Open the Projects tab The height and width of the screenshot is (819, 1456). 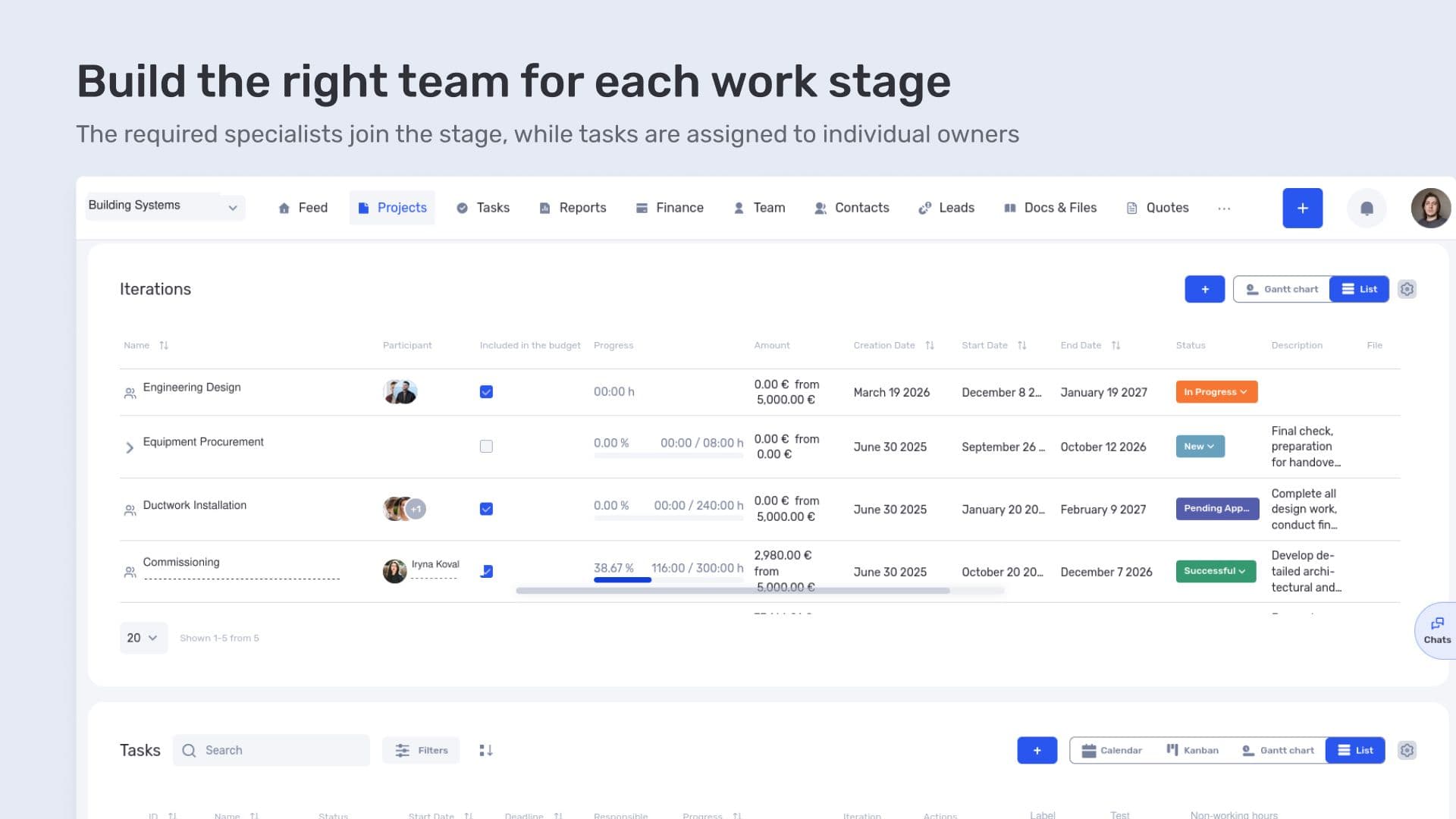click(x=392, y=208)
